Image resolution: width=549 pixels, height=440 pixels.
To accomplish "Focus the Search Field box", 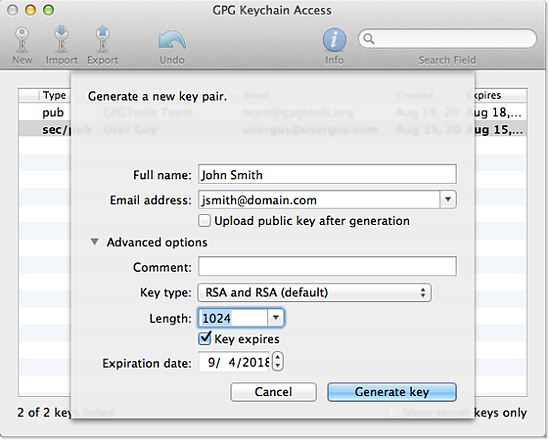I will coord(447,39).
